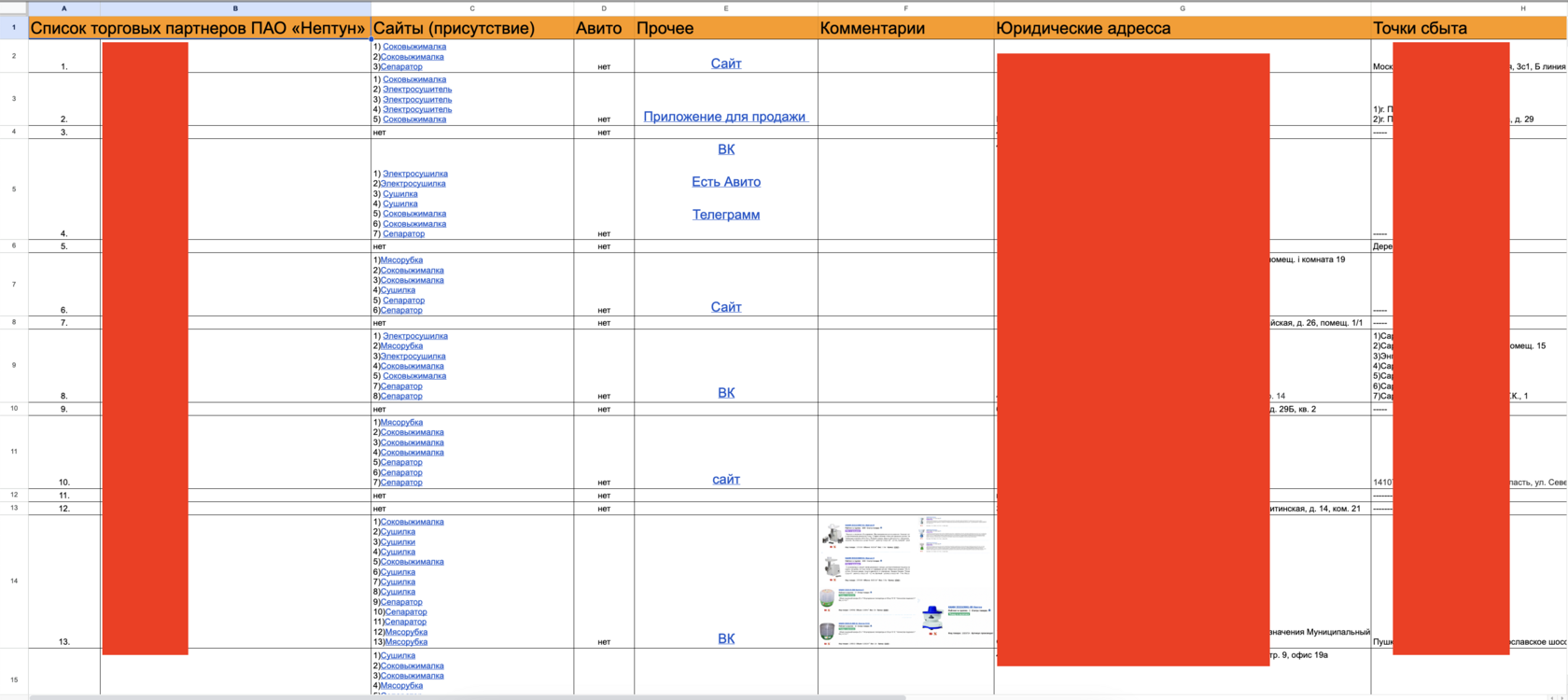Select the partner number cell '8.'

[x=63, y=366]
